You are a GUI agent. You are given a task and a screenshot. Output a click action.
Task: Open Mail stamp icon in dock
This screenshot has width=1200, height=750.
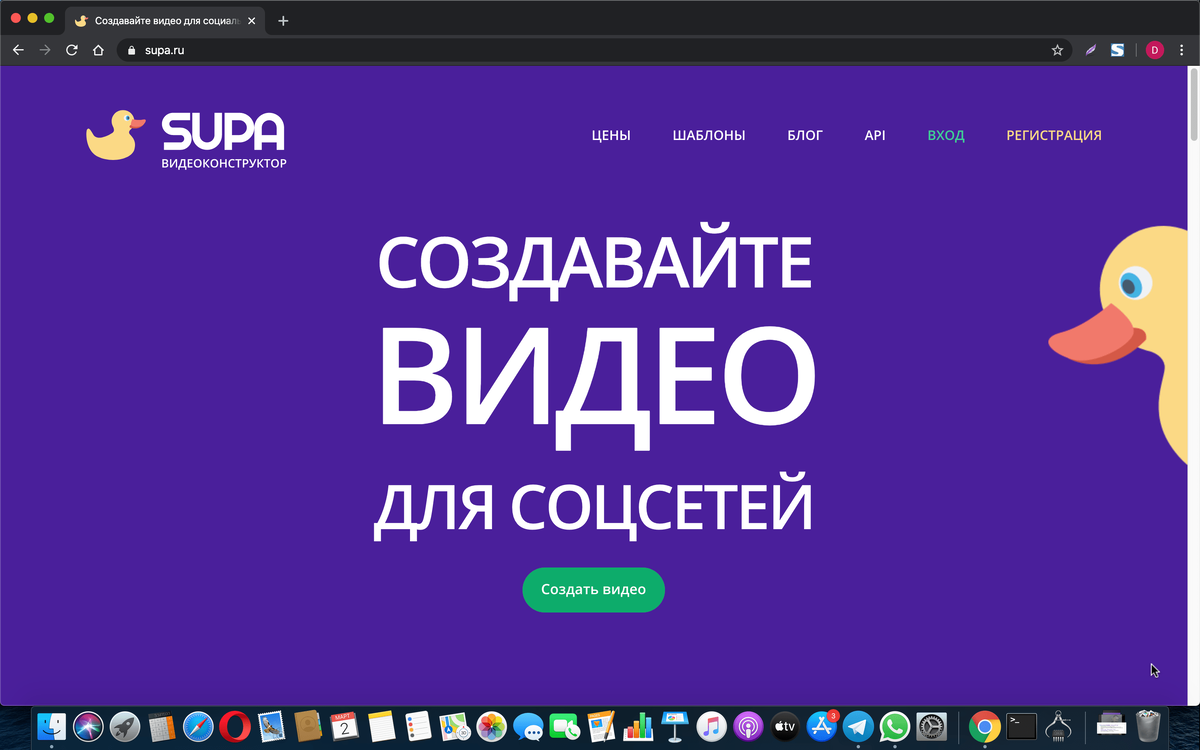click(x=272, y=726)
